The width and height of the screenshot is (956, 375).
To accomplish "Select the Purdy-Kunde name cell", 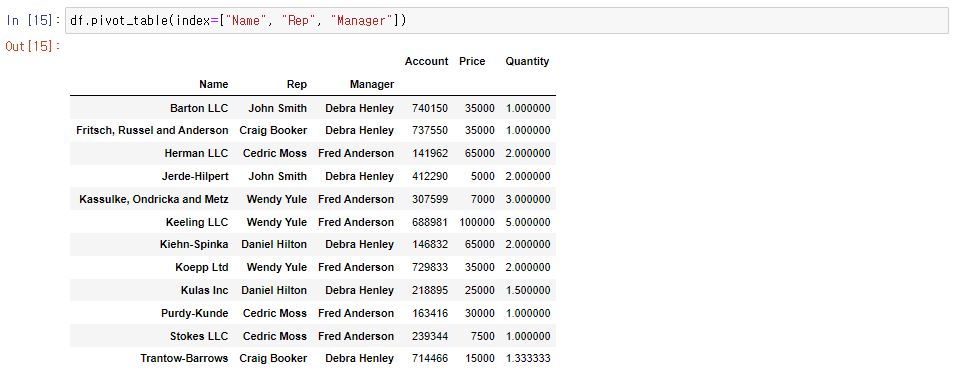I will tap(194, 313).
